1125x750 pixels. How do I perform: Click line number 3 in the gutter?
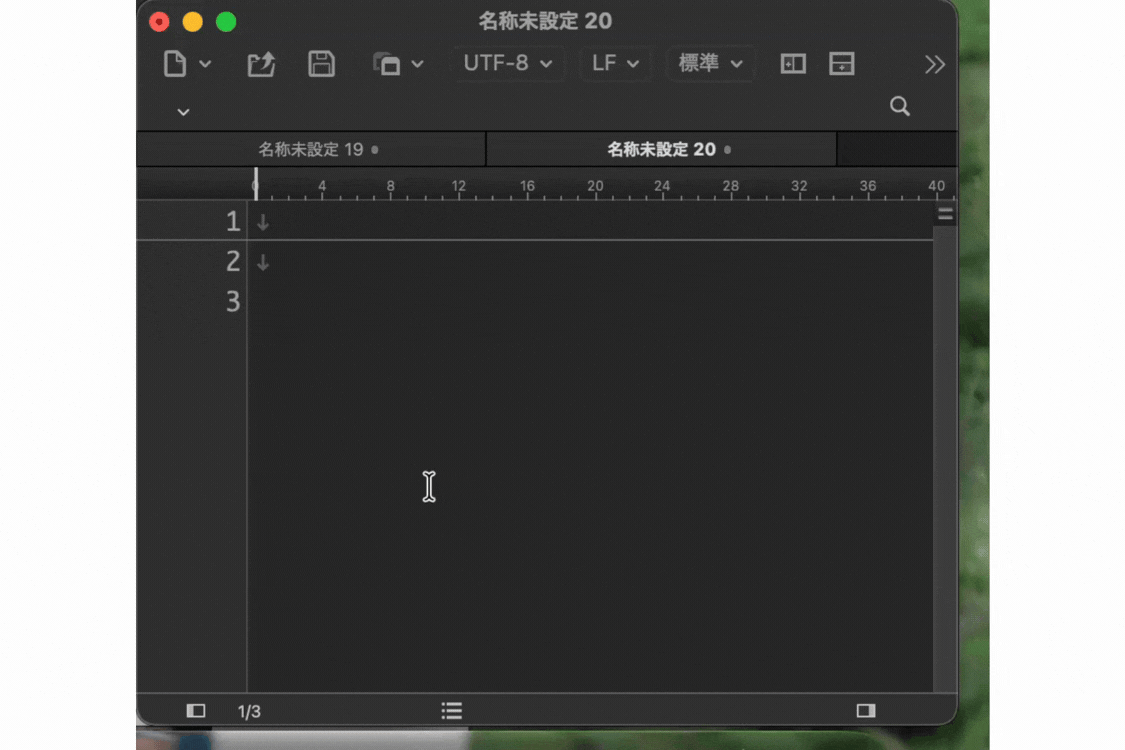232,301
